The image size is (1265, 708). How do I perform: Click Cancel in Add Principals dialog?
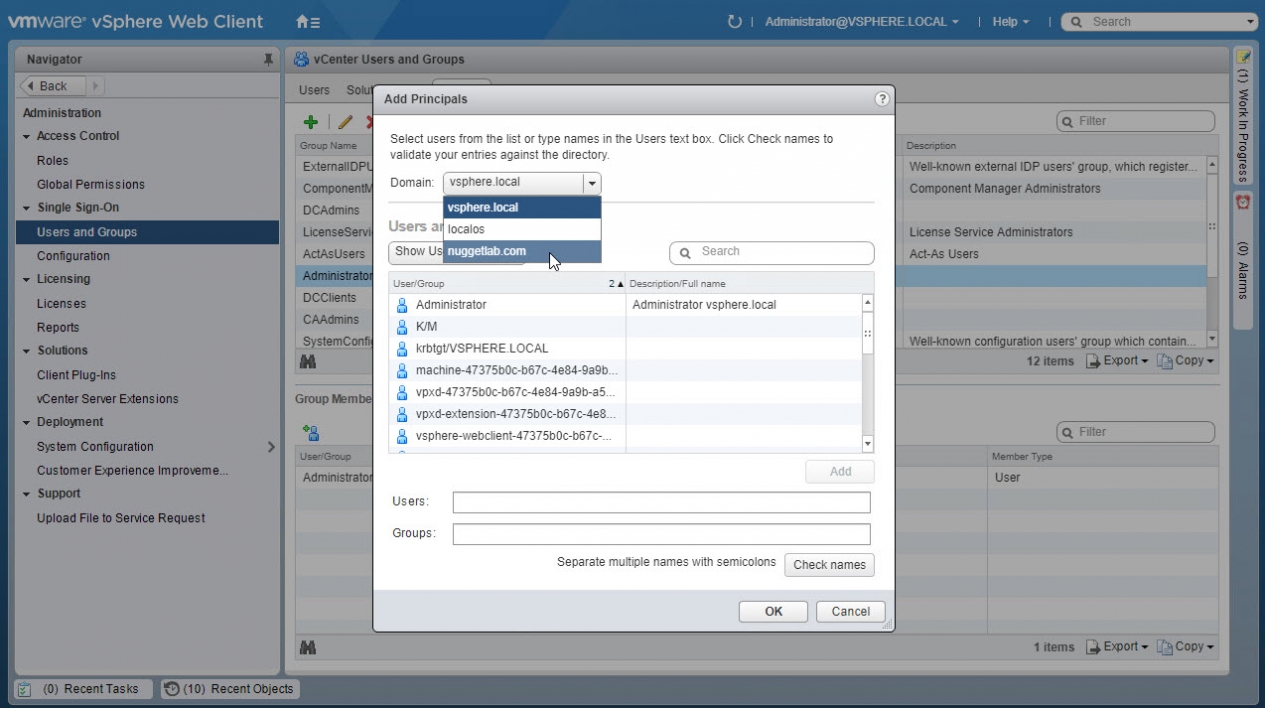click(850, 611)
